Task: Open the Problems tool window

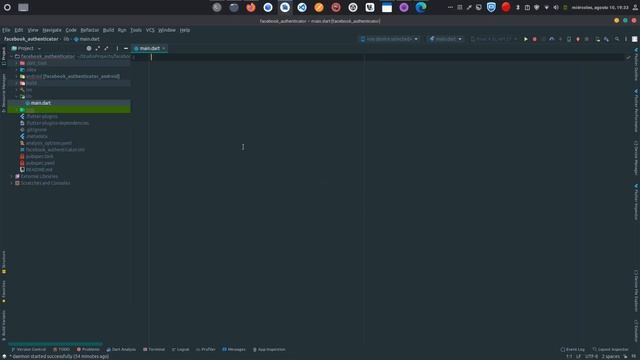Action: click(88, 349)
